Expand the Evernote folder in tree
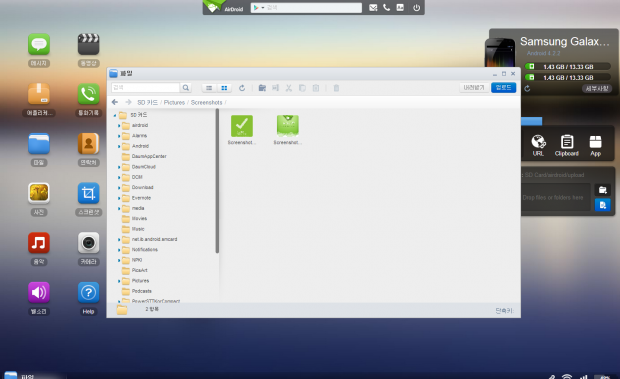This screenshot has height=379, width=620. tap(119, 198)
